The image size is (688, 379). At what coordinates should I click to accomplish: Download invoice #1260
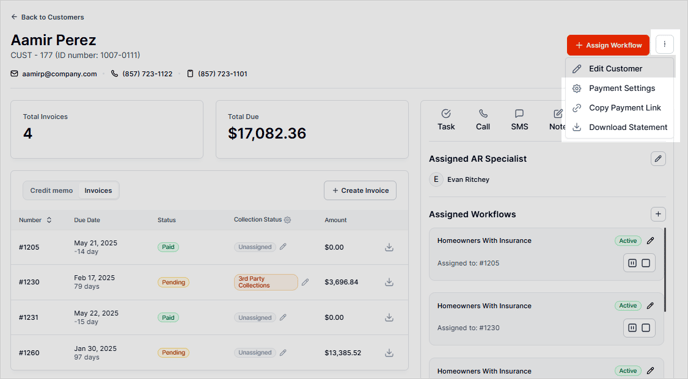click(389, 353)
